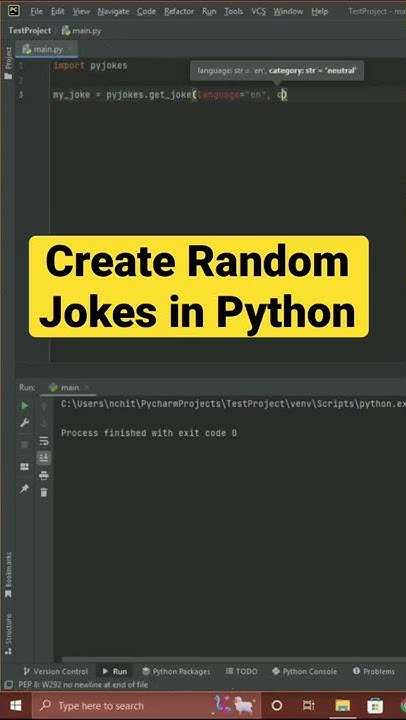Viewport: 406px width, 720px height.
Task: Open the Help menu
Action: point(320,11)
